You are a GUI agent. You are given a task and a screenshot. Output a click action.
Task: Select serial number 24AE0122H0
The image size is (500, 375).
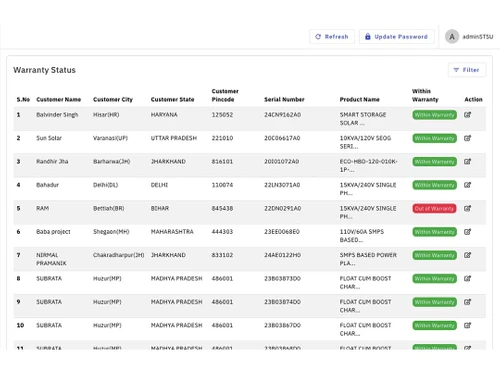pyautogui.click(x=282, y=255)
